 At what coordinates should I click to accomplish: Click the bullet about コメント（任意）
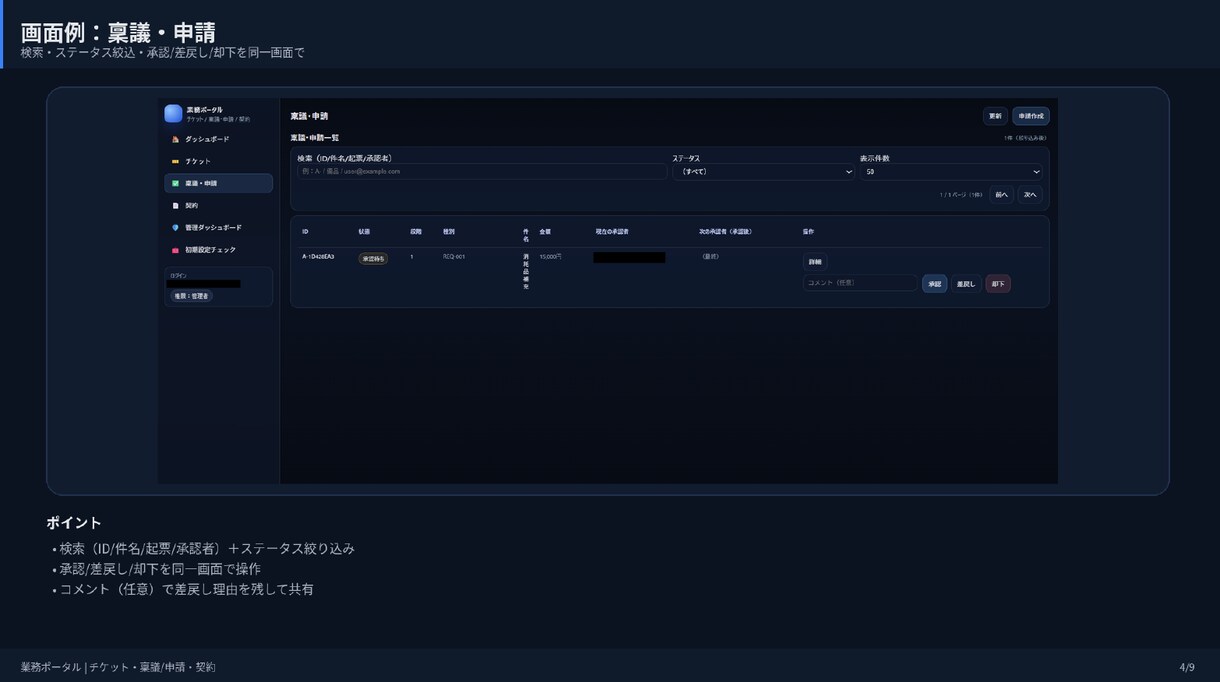183,589
